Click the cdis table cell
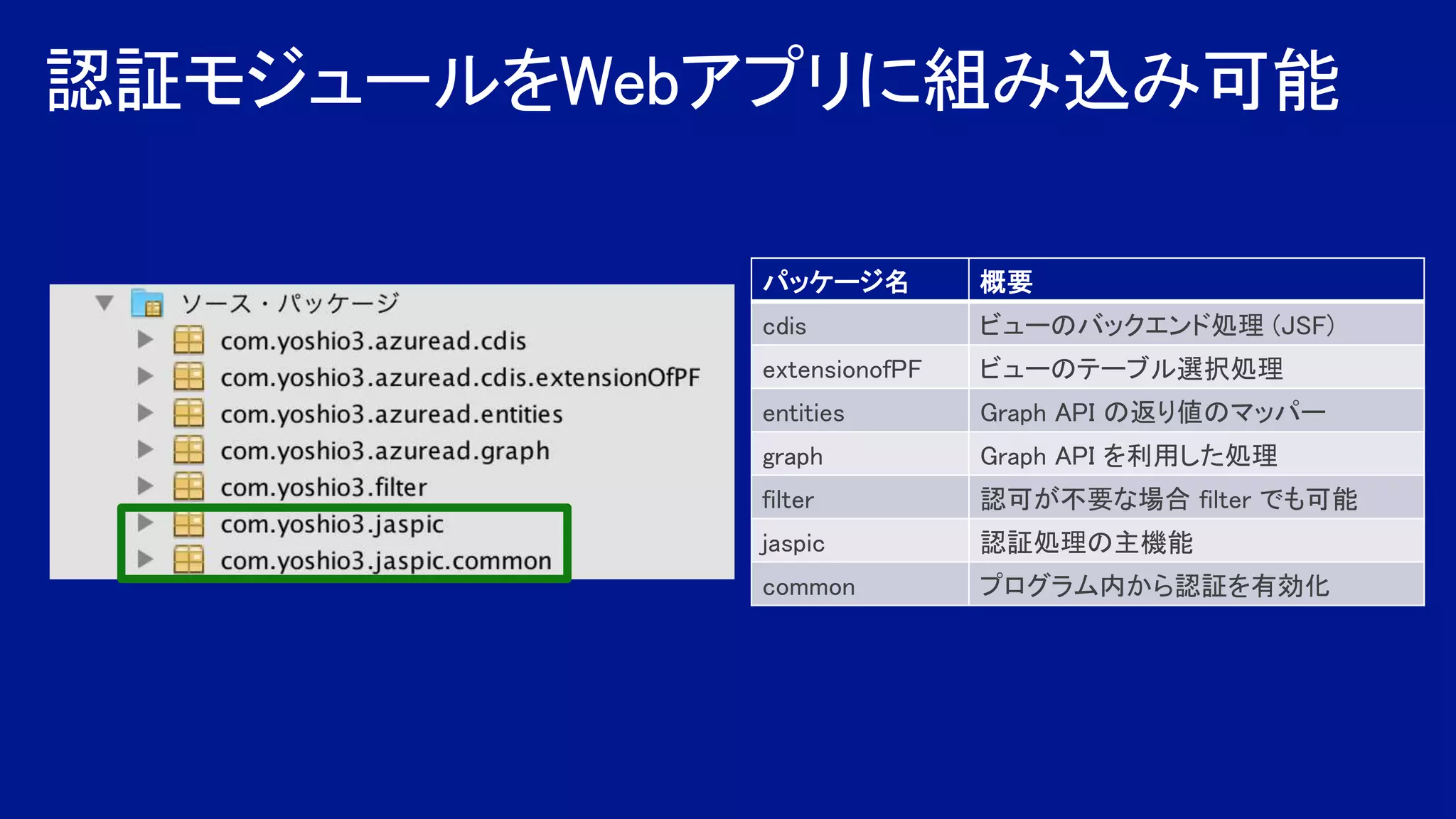The height and width of the screenshot is (819, 1456). pos(860,325)
